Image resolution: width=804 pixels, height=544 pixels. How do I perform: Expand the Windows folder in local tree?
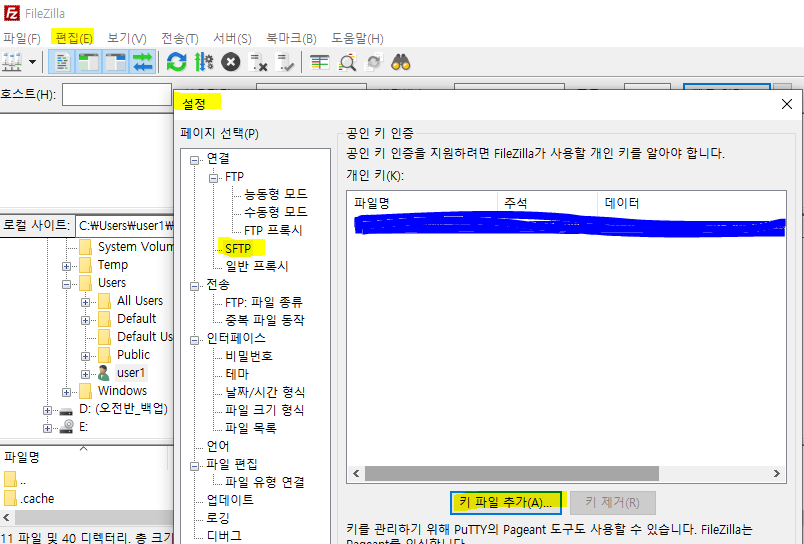66,393
